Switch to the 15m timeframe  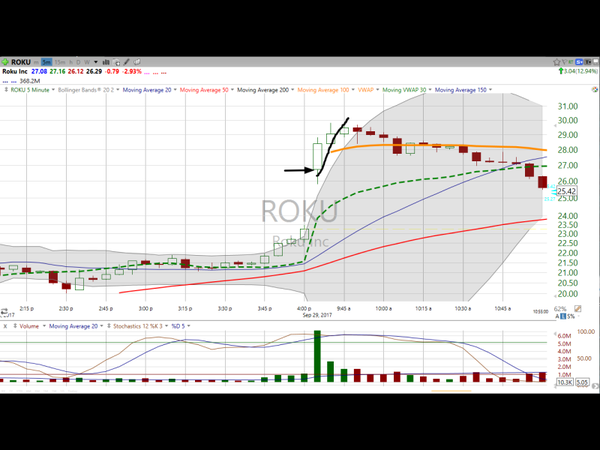[x=59, y=62]
